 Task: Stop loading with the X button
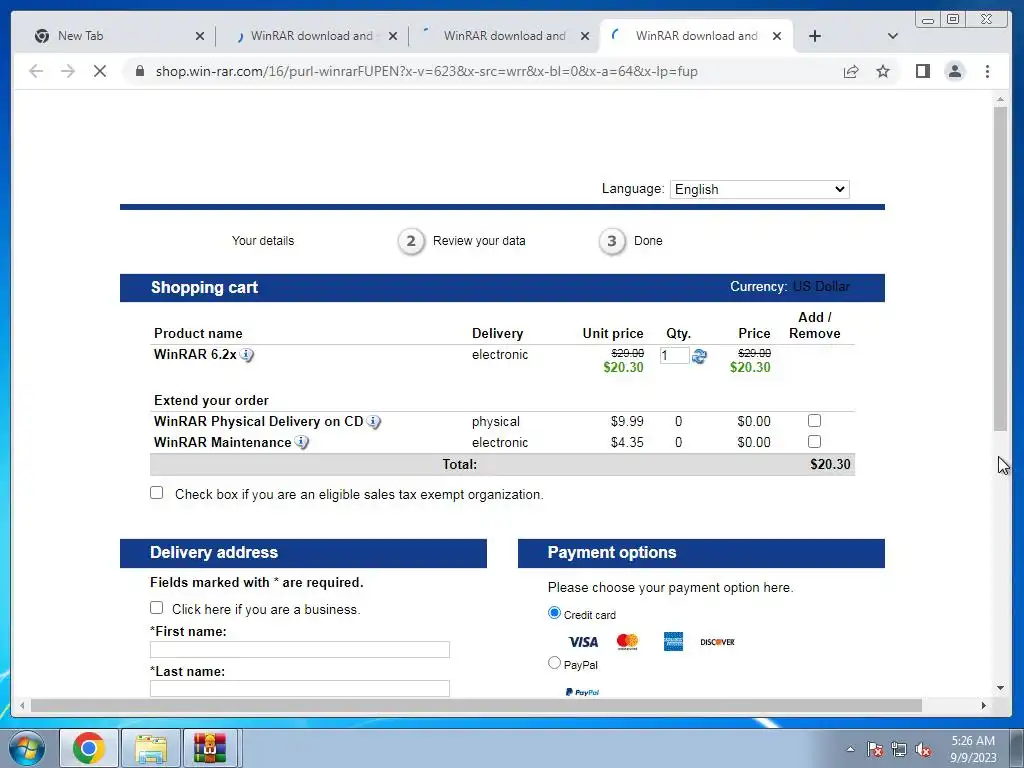[100, 71]
